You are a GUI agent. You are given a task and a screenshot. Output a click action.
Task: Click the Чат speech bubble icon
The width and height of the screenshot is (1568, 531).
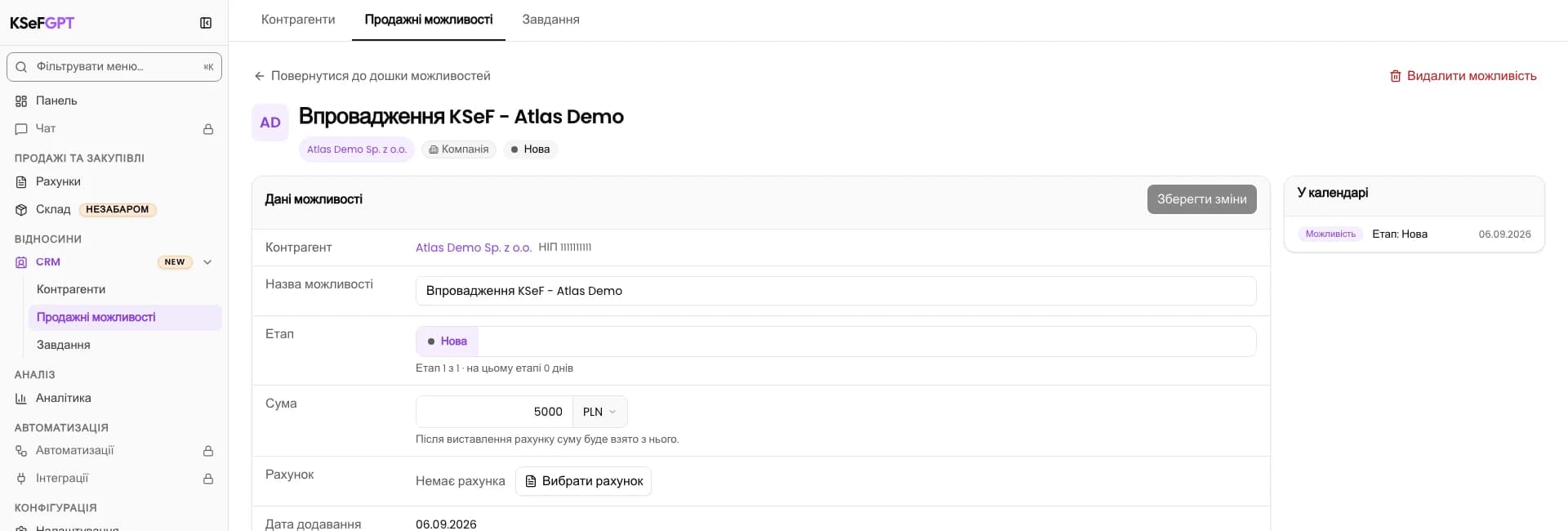pyautogui.click(x=21, y=129)
